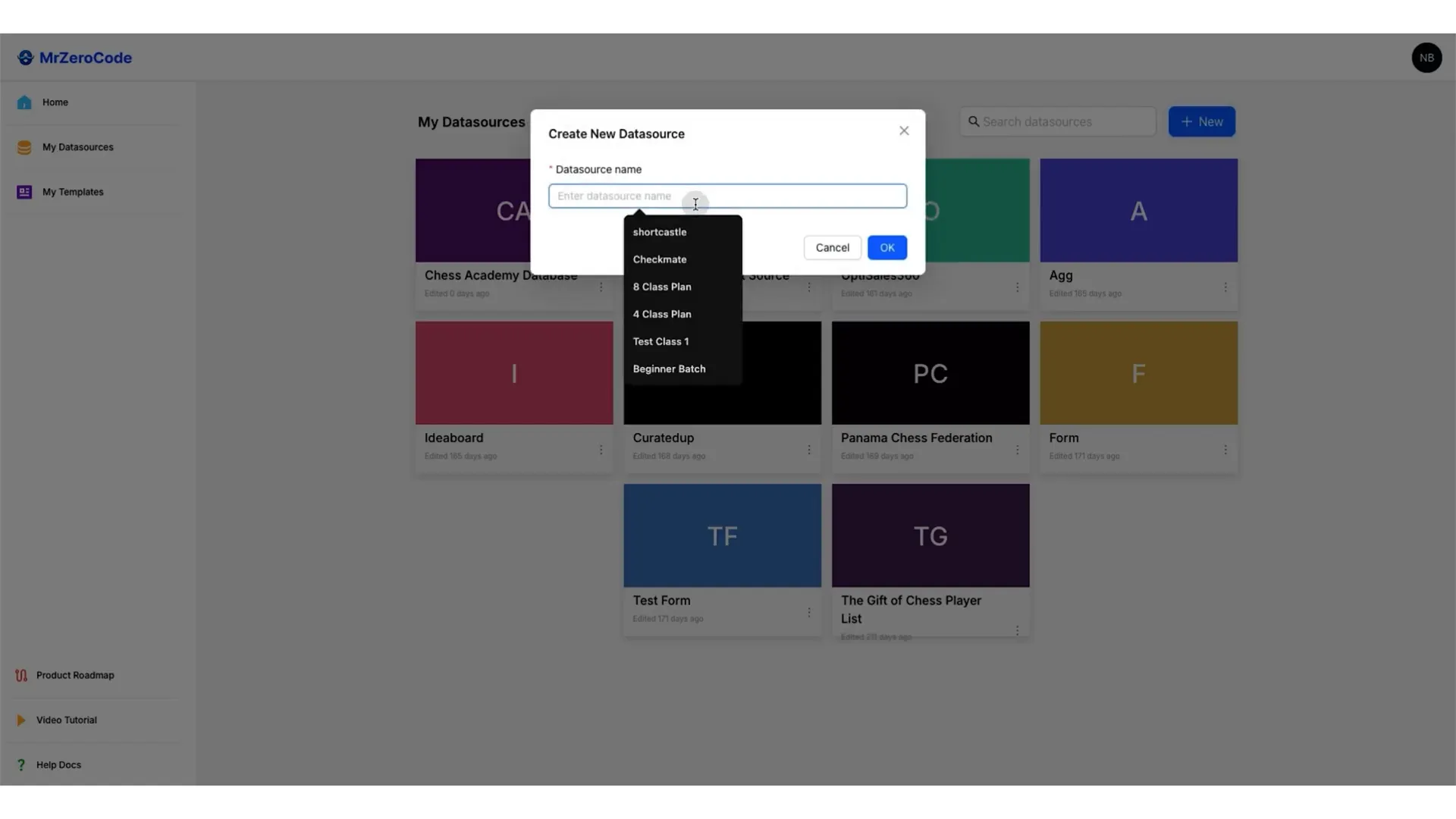The height and width of the screenshot is (819, 1456).
Task: Click the Cancel button
Action: 832,247
